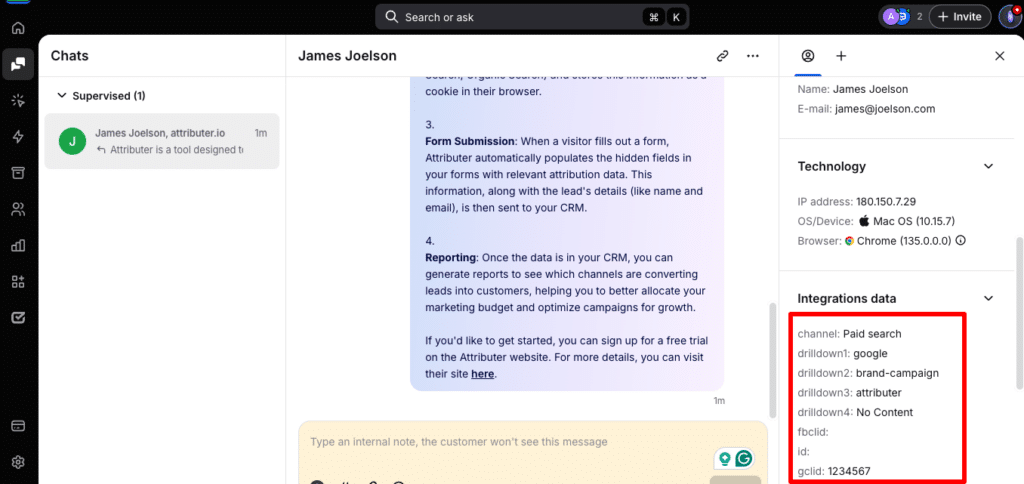This screenshot has width=1024, height=484.
Task: Click the agents avatars group indicator
Action: point(903,16)
